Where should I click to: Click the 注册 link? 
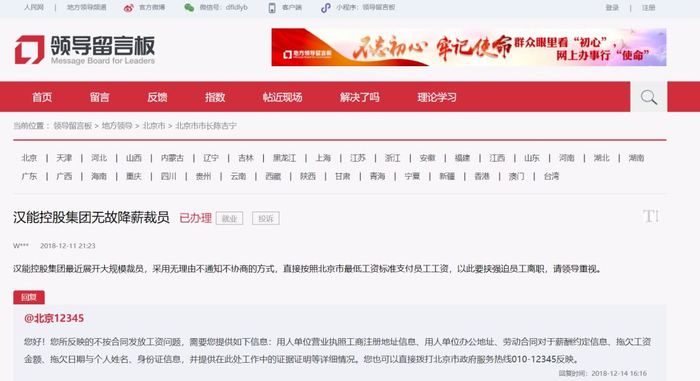(648, 8)
